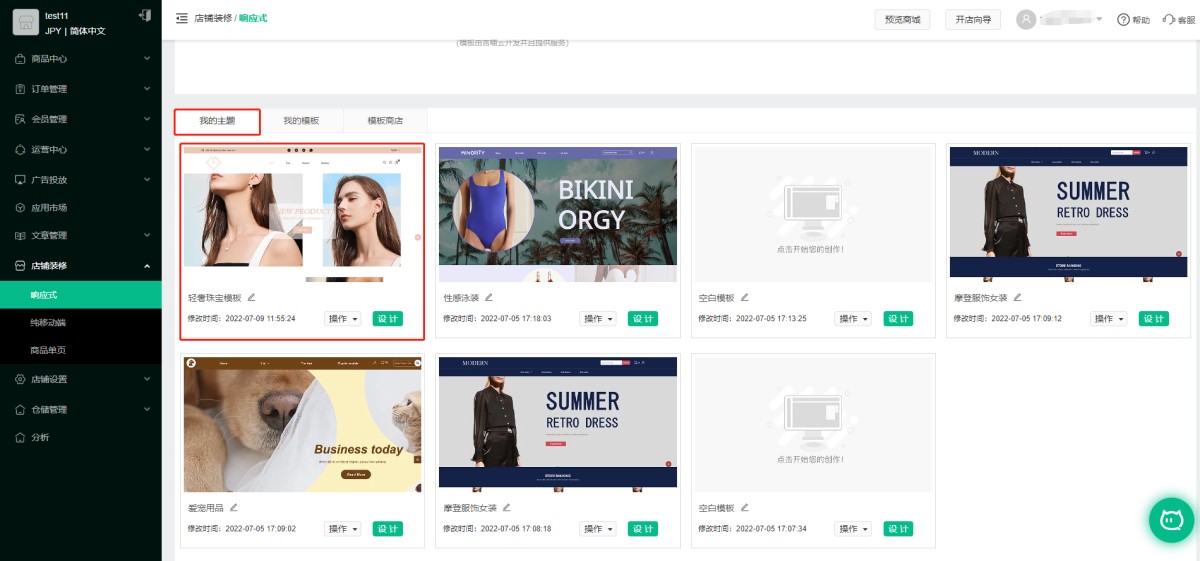The height and width of the screenshot is (561, 1200).
Task: Click 设计 button for 性感泳装 theme
Action: (643, 319)
